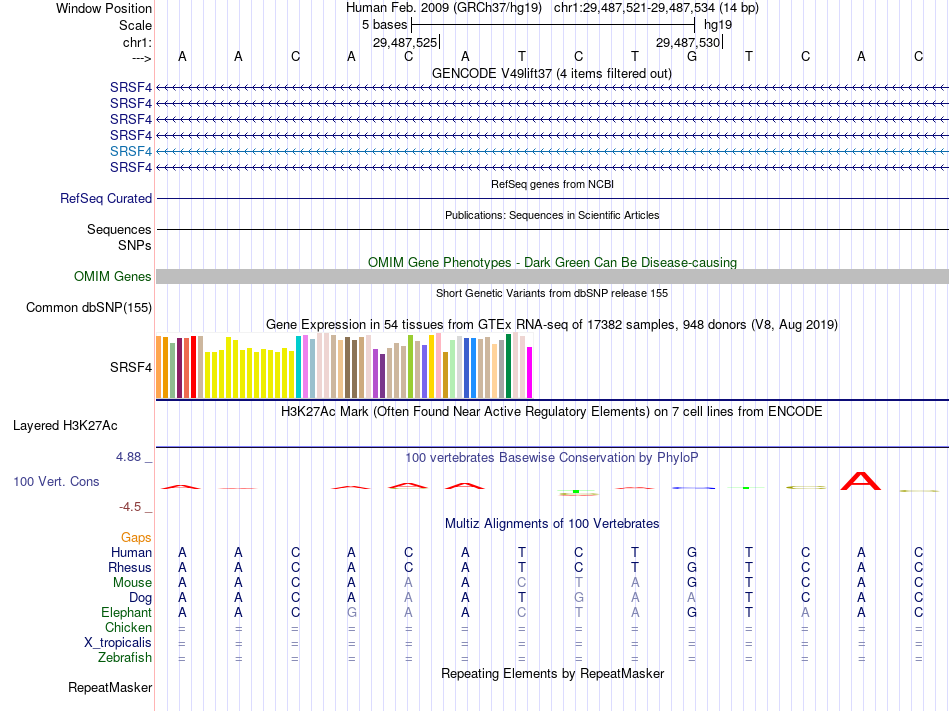
Task: Click the faded G base in the Dog row
Action: tap(579, 598)
